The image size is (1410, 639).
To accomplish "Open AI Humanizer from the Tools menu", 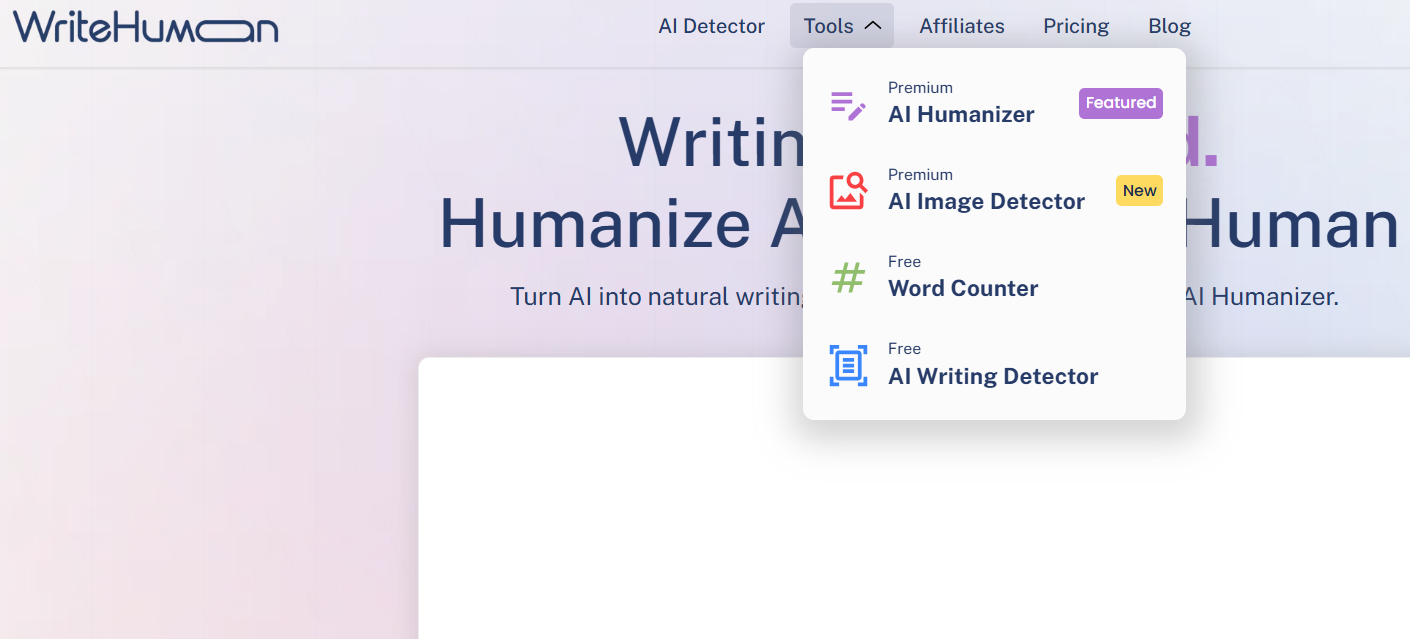I will pyautogui.click(x=961, y=115).
